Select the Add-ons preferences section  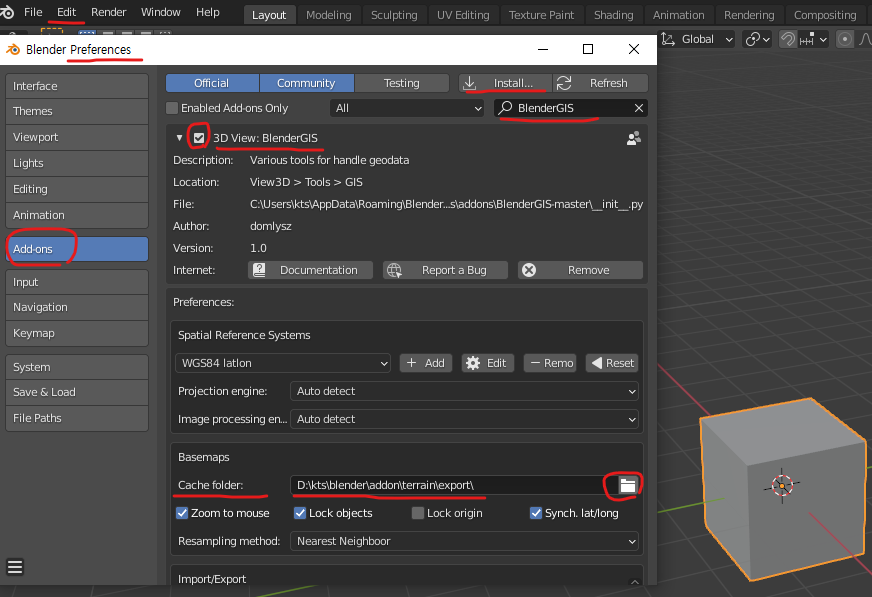77,249
